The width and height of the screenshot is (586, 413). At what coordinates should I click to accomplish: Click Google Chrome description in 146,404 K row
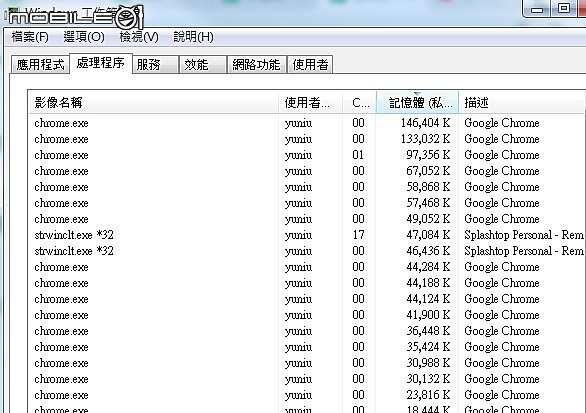pyautogui.click(x=502, y=123)
